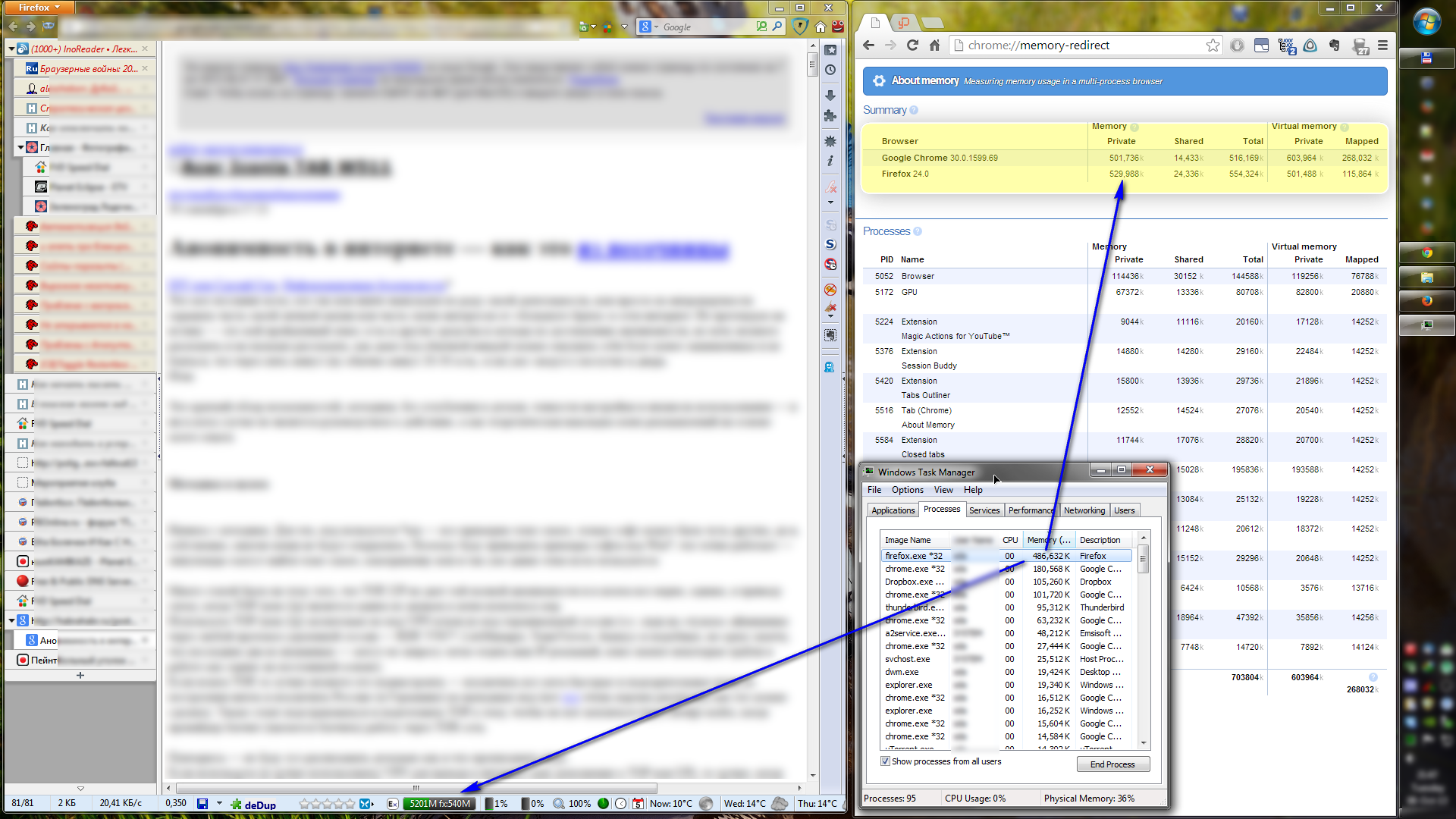This screenshot has height=819, width=1456.
Task: Select the second Chrome tab
Action: tap(902, 23)
